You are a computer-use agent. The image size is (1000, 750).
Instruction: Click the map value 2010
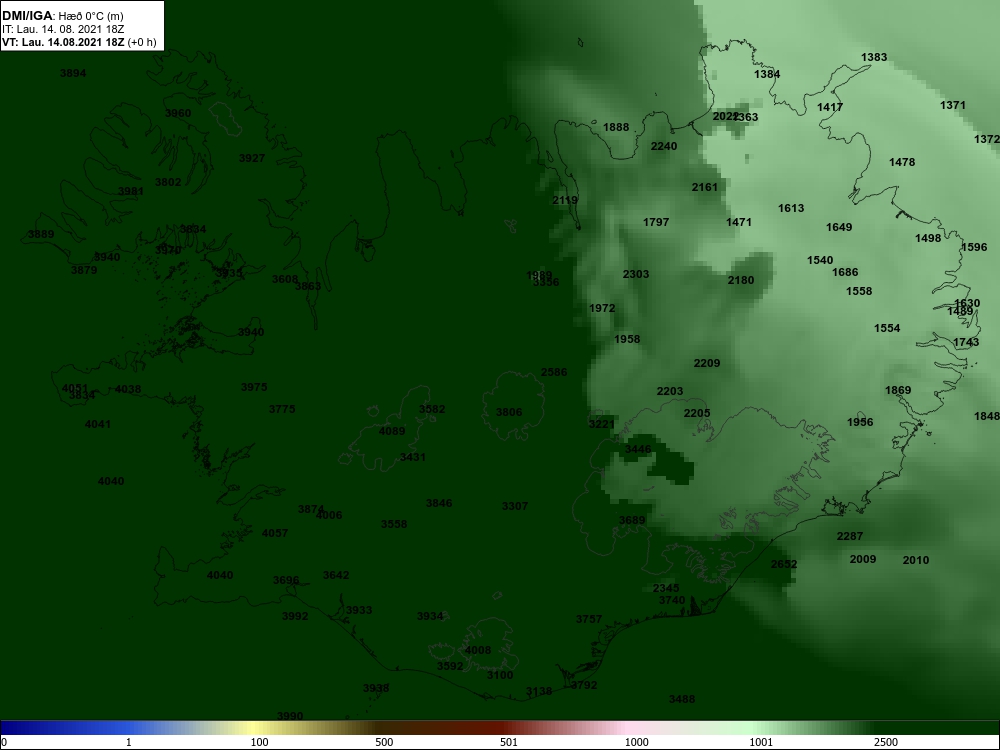point(916,561)
